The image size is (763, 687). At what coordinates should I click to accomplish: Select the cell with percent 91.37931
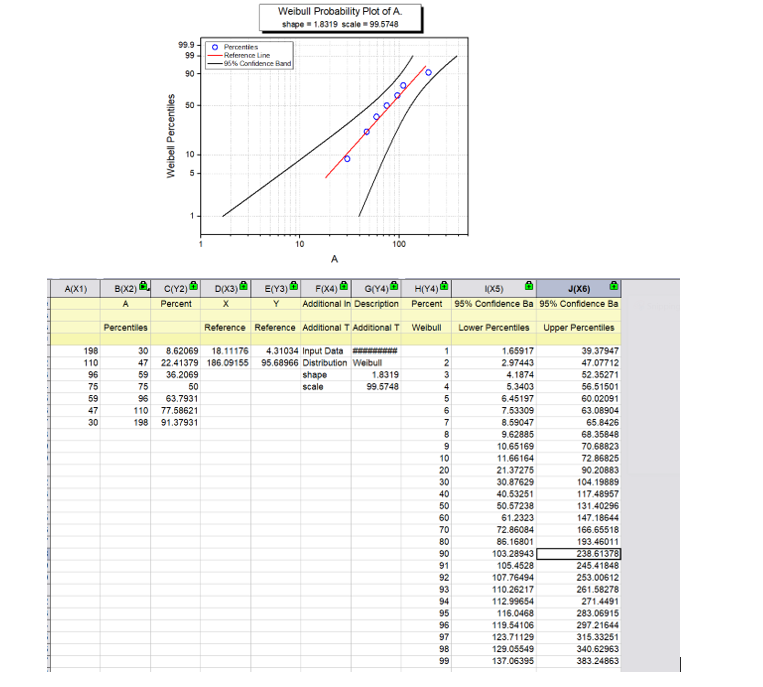[x=176, y=422]
